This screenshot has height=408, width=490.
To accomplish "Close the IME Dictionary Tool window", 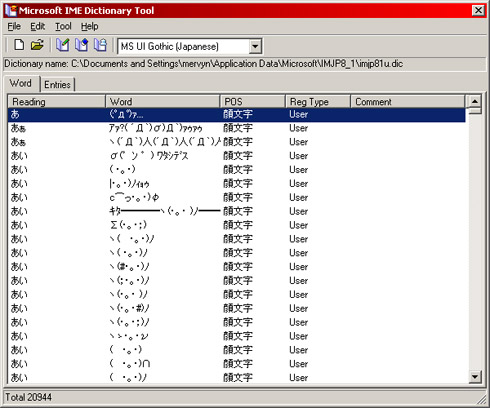I will 478,10.
